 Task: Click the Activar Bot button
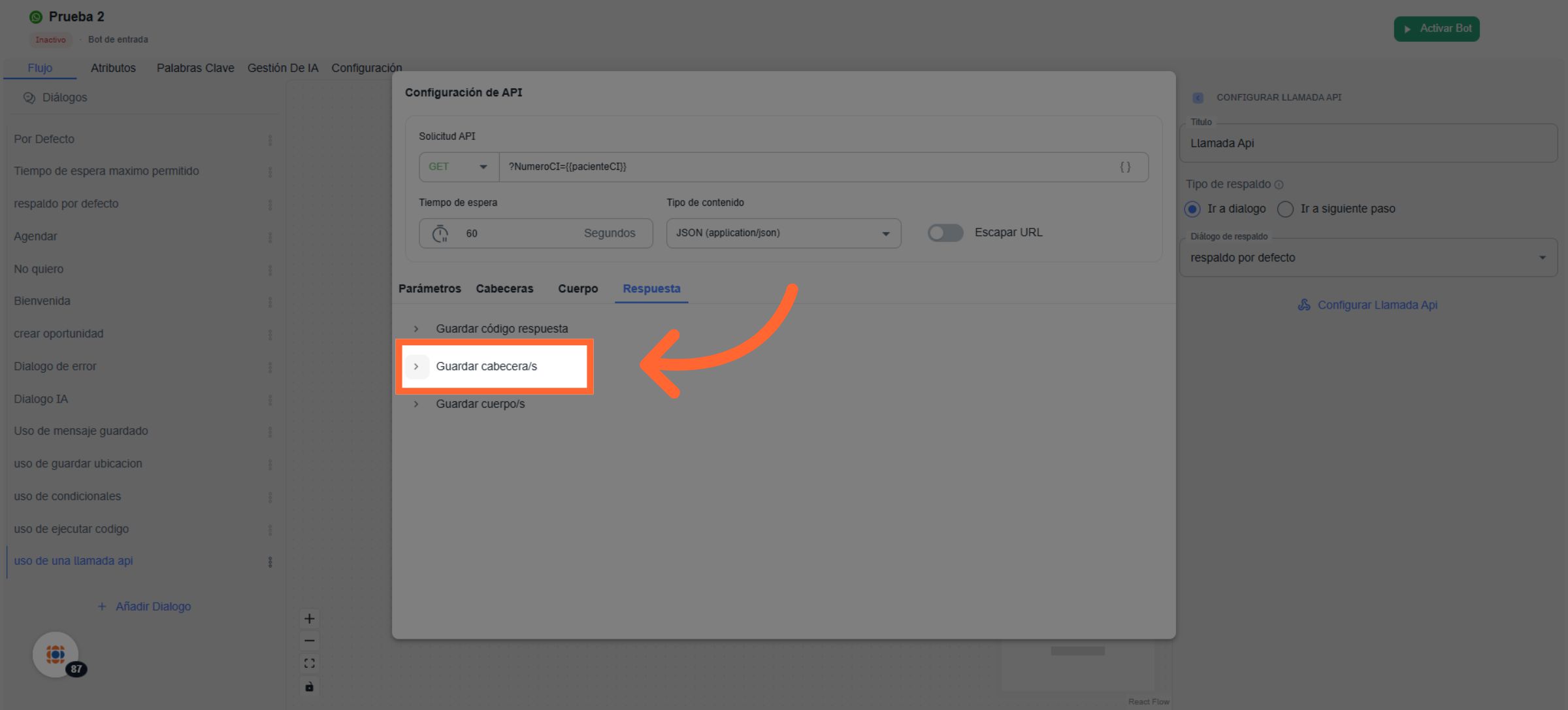tap(1436, 29)
